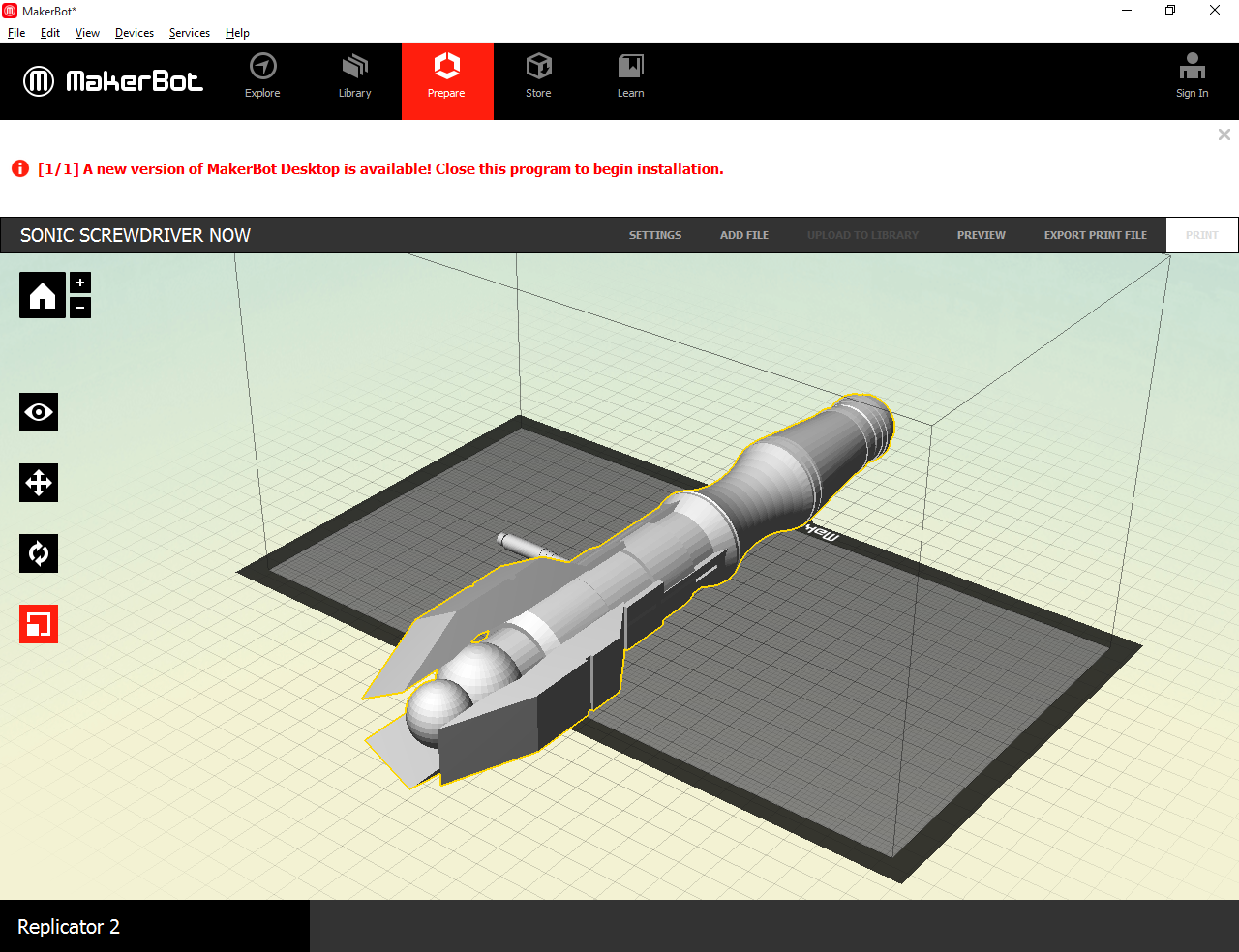Open the Explore section
Screen dimensions: 1239x952
pyautogui.click(x=262, y=76)
